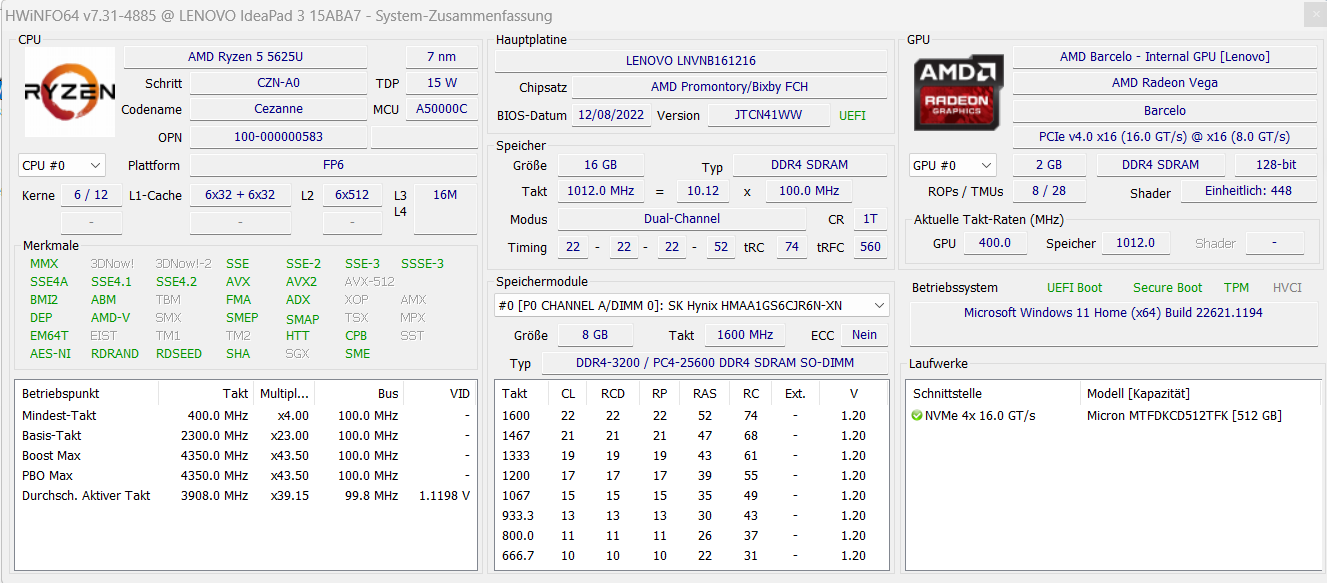Select the OPN 100-000000583 field
Screen dimensions: 1327x583
(x=279, y=137)
